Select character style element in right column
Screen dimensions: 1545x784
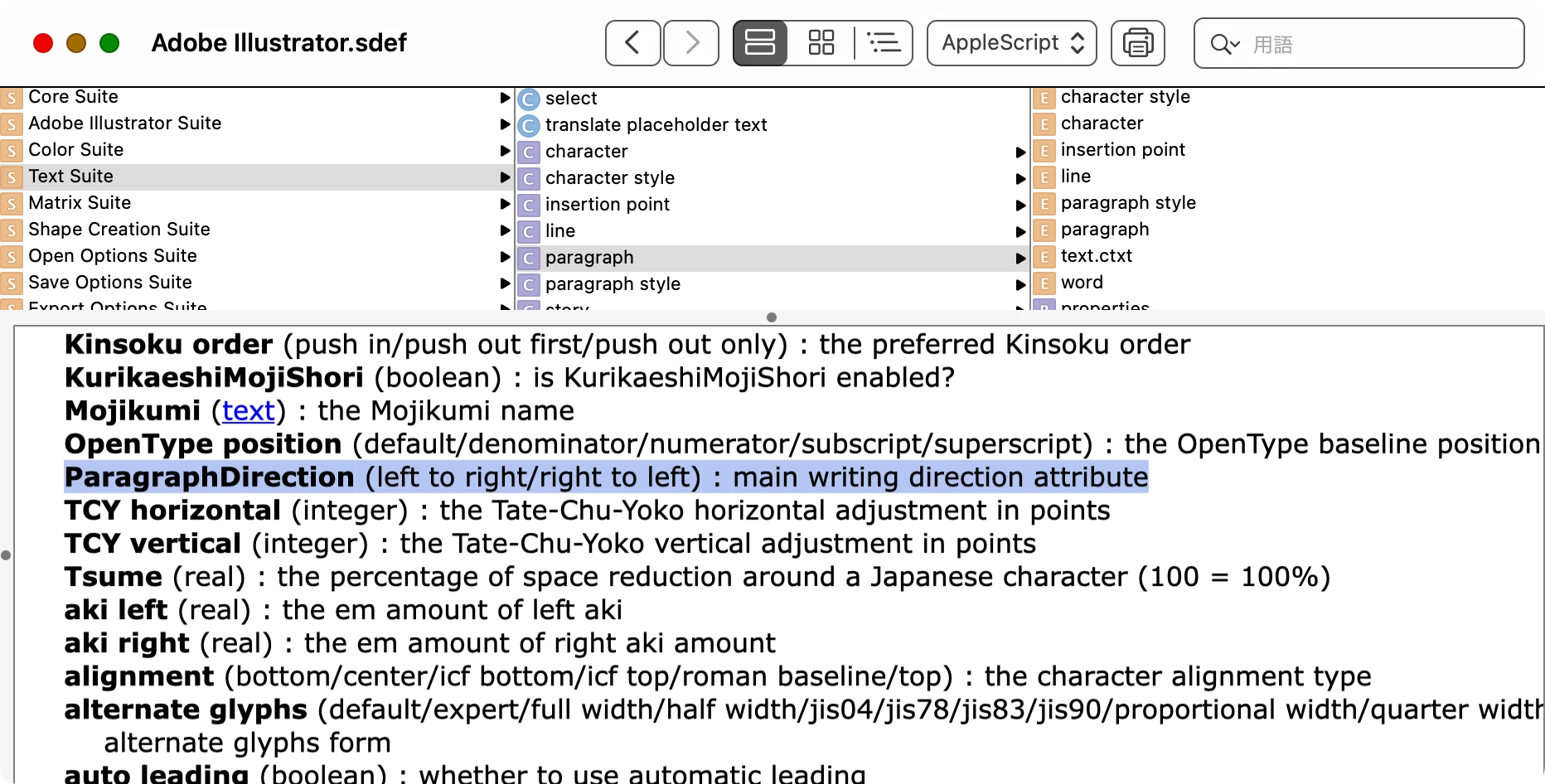pos(1288,97)
